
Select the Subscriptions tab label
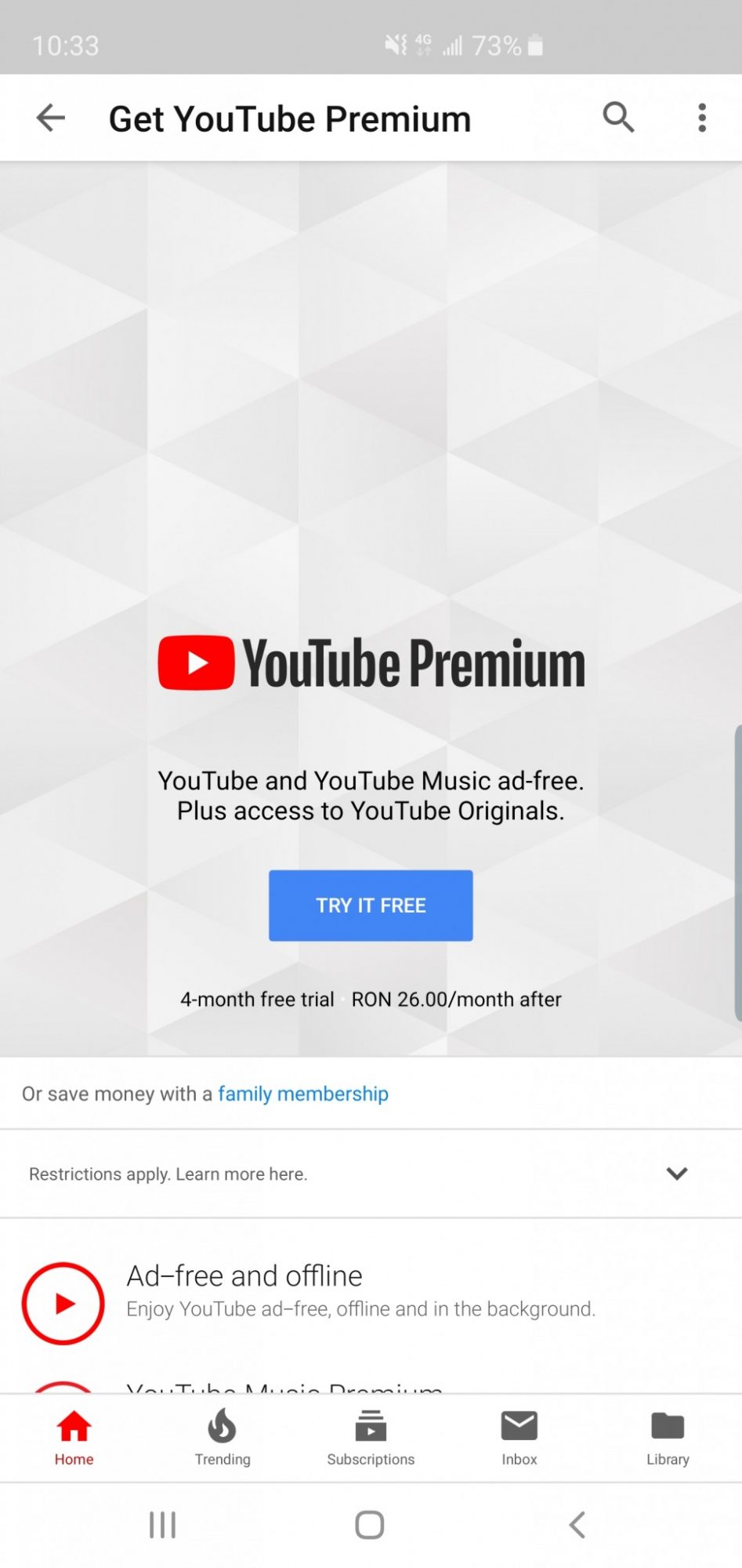[371, 1459]
